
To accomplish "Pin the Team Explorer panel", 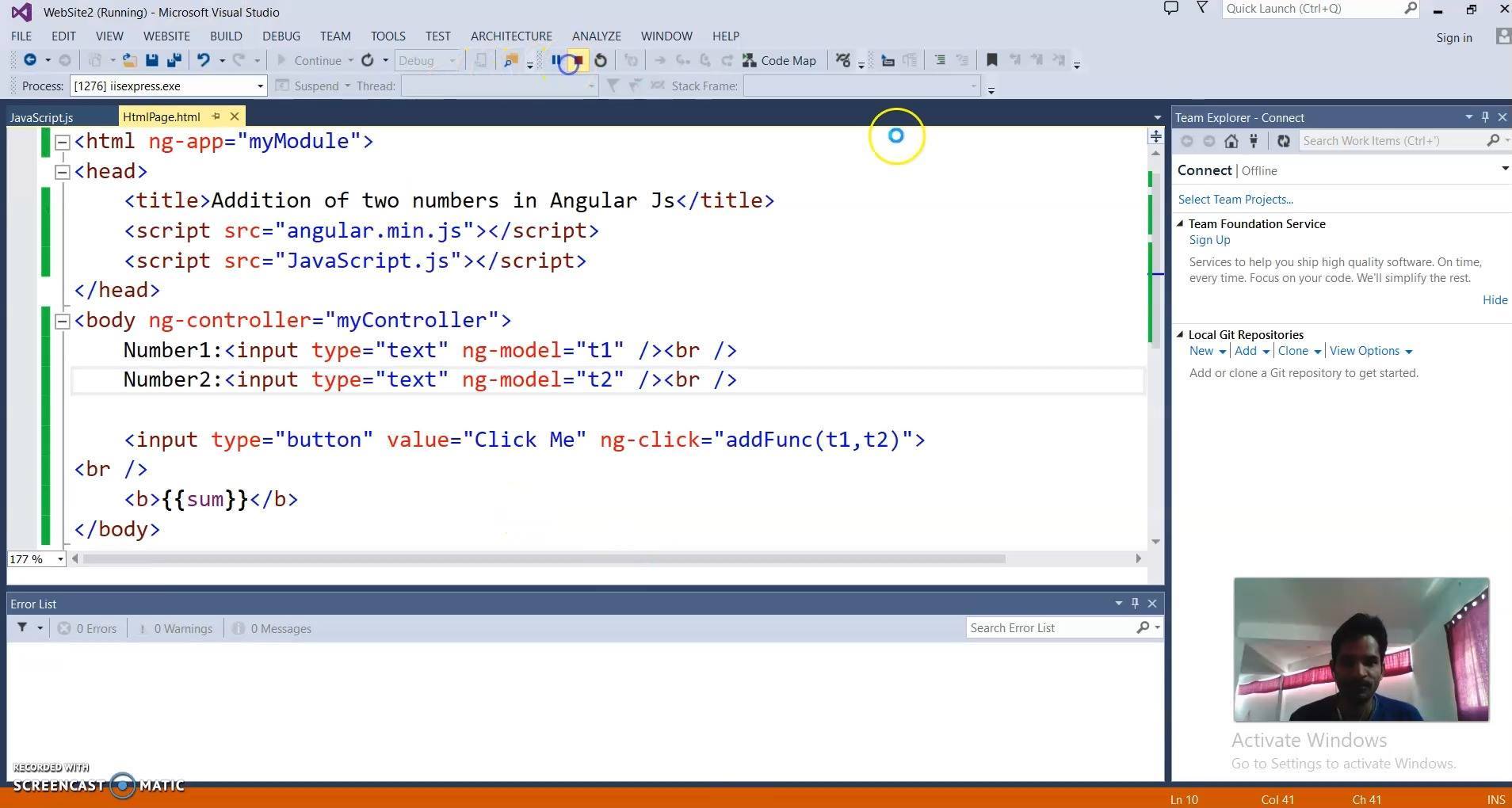I will (1485, 117).
